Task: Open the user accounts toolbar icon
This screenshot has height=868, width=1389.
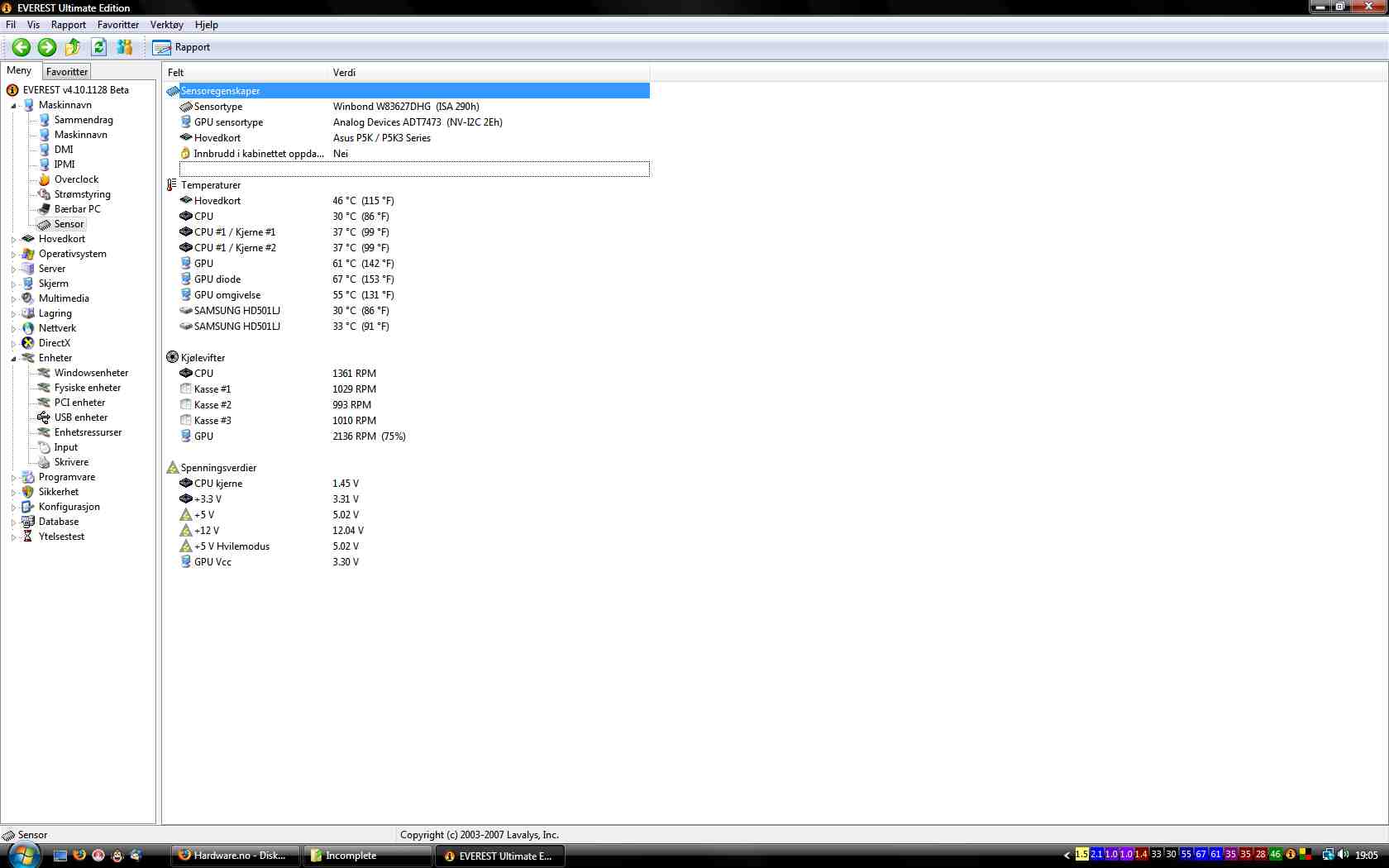Action: click(125, 47)
